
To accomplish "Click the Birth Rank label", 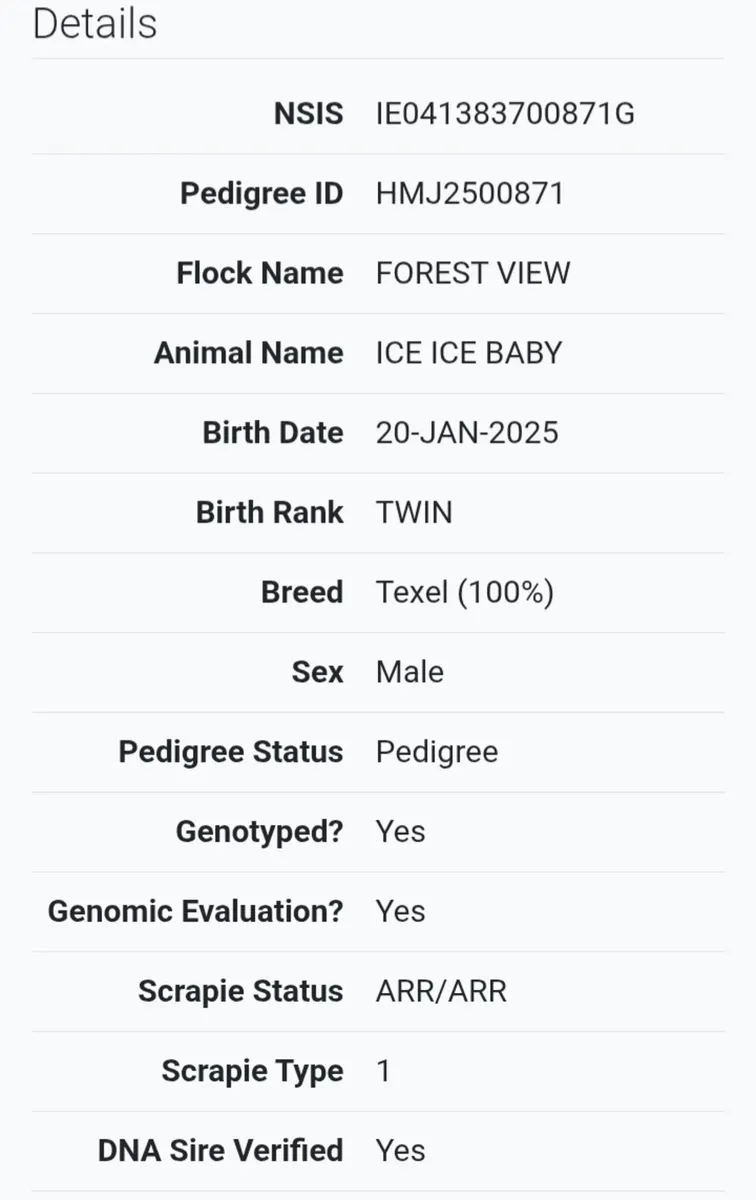I will coord(270,513).
